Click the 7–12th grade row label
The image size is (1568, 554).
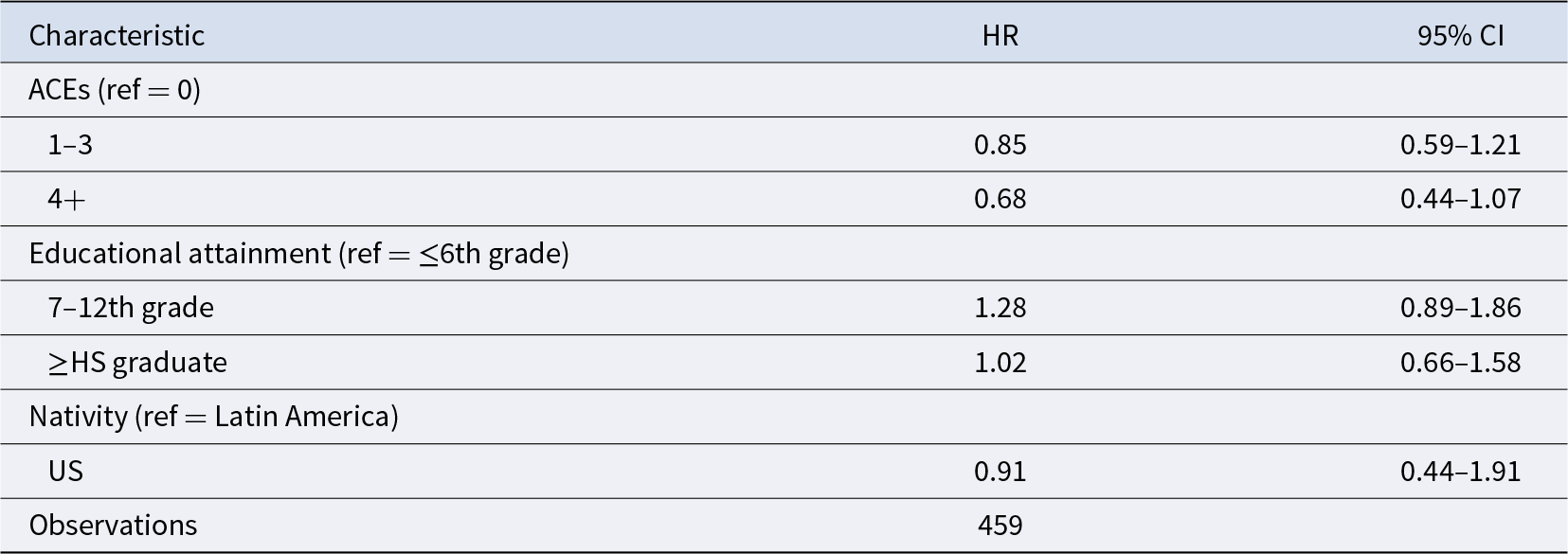coord(131,308)
